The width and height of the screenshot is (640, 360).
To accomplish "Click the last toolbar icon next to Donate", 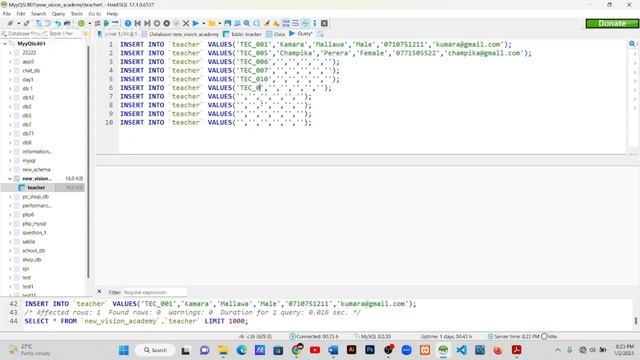I will [324, 23].
